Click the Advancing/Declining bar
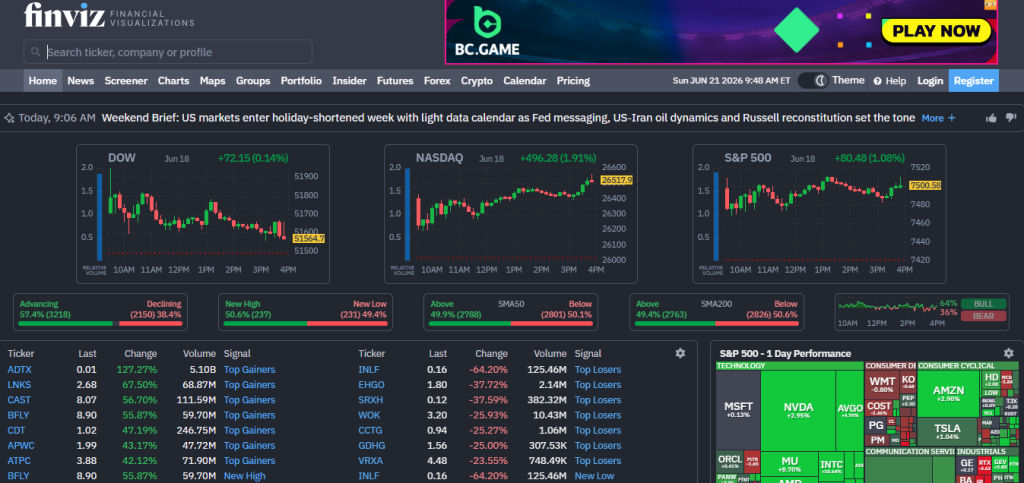This screenshot has height=483, width=1024. point(101,312)
